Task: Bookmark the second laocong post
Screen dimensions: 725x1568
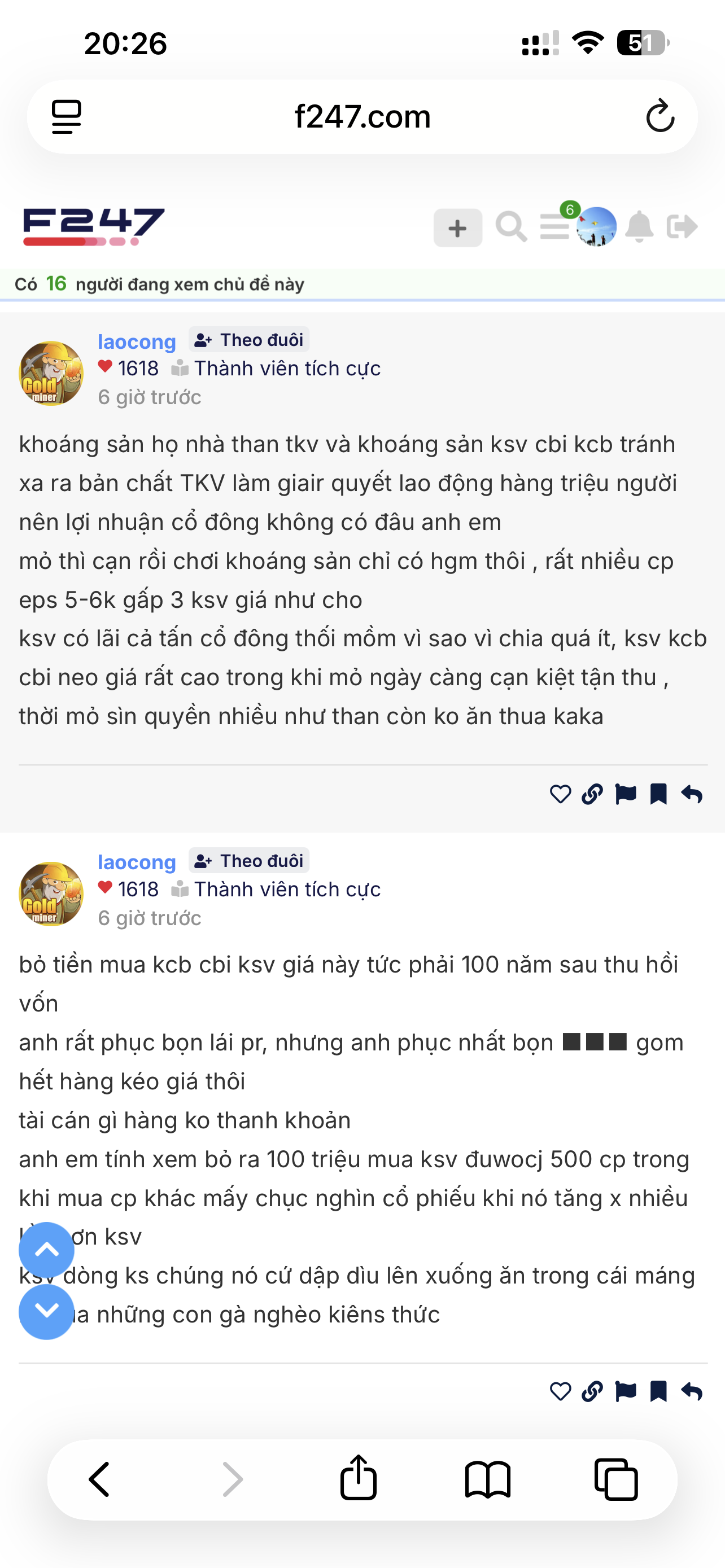Action: (x=658, y=1391)
